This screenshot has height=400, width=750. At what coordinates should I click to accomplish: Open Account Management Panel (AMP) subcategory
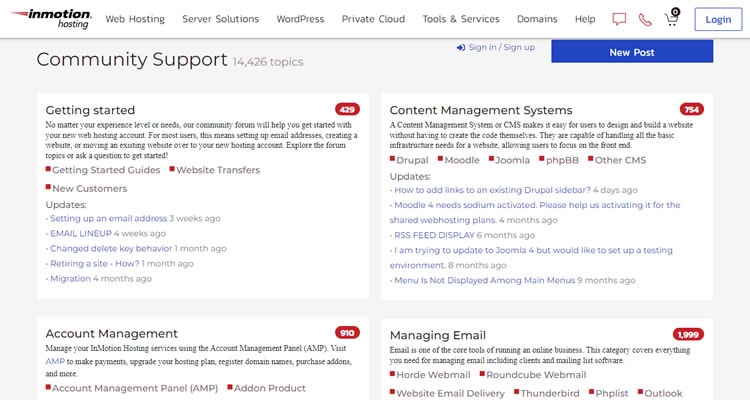click(x=135, y=388)
